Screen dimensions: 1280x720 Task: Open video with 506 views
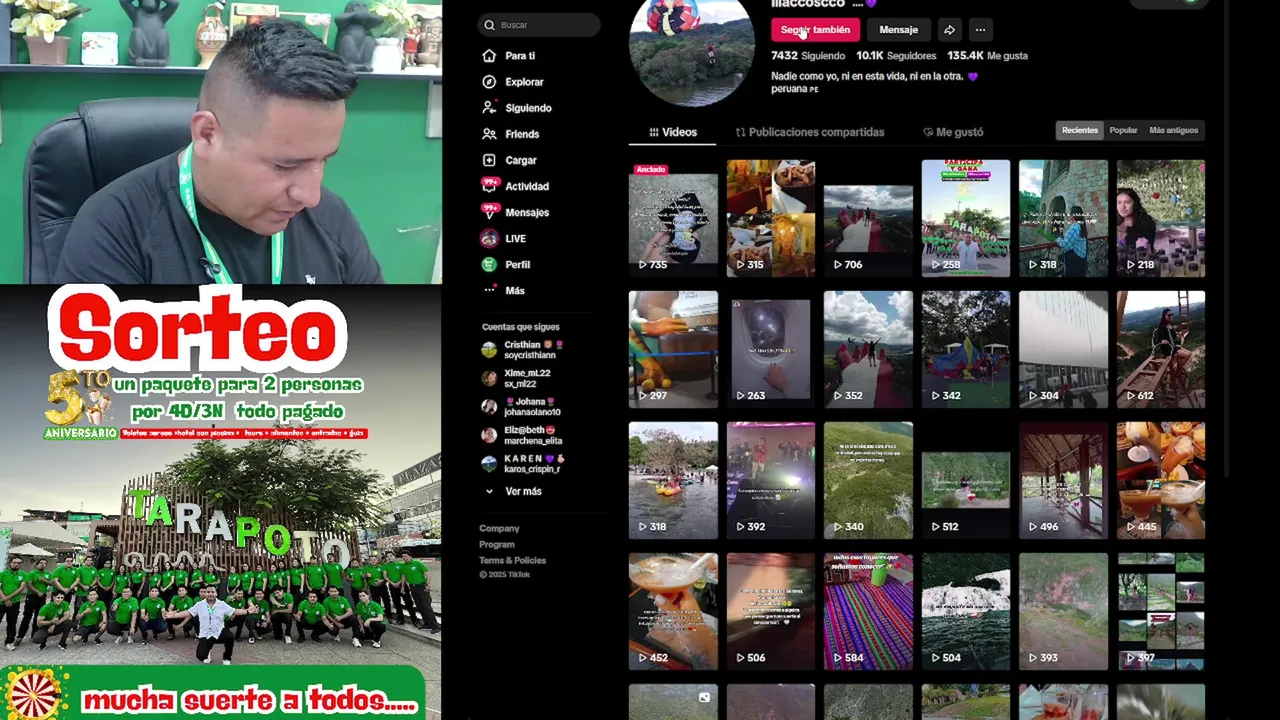(770, 611)
